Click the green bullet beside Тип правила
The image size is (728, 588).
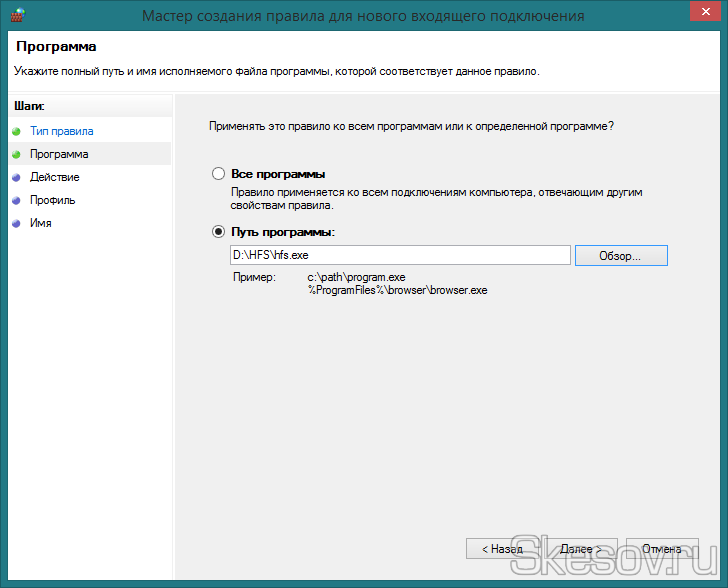coord(16,131)
